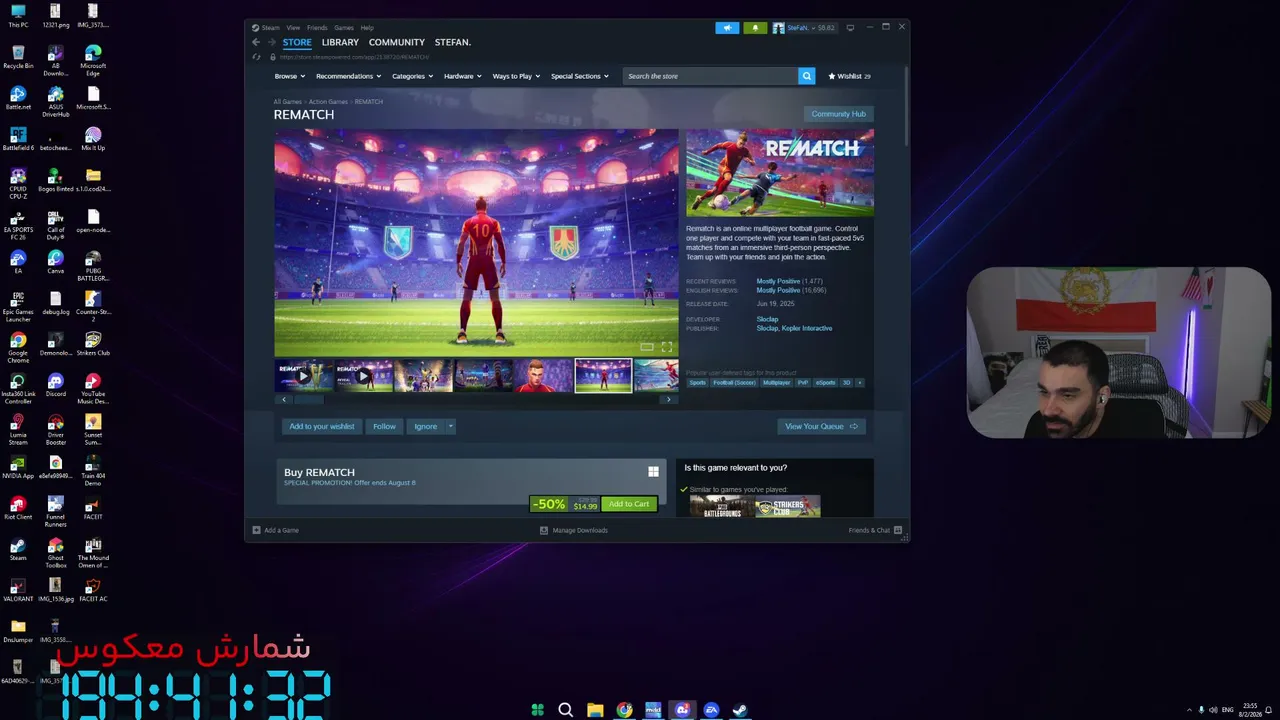Click the Steam back navigation arrow
The width and height of the screenshot is (1280, 720).
pyautogui.click(x=256, y=42)
